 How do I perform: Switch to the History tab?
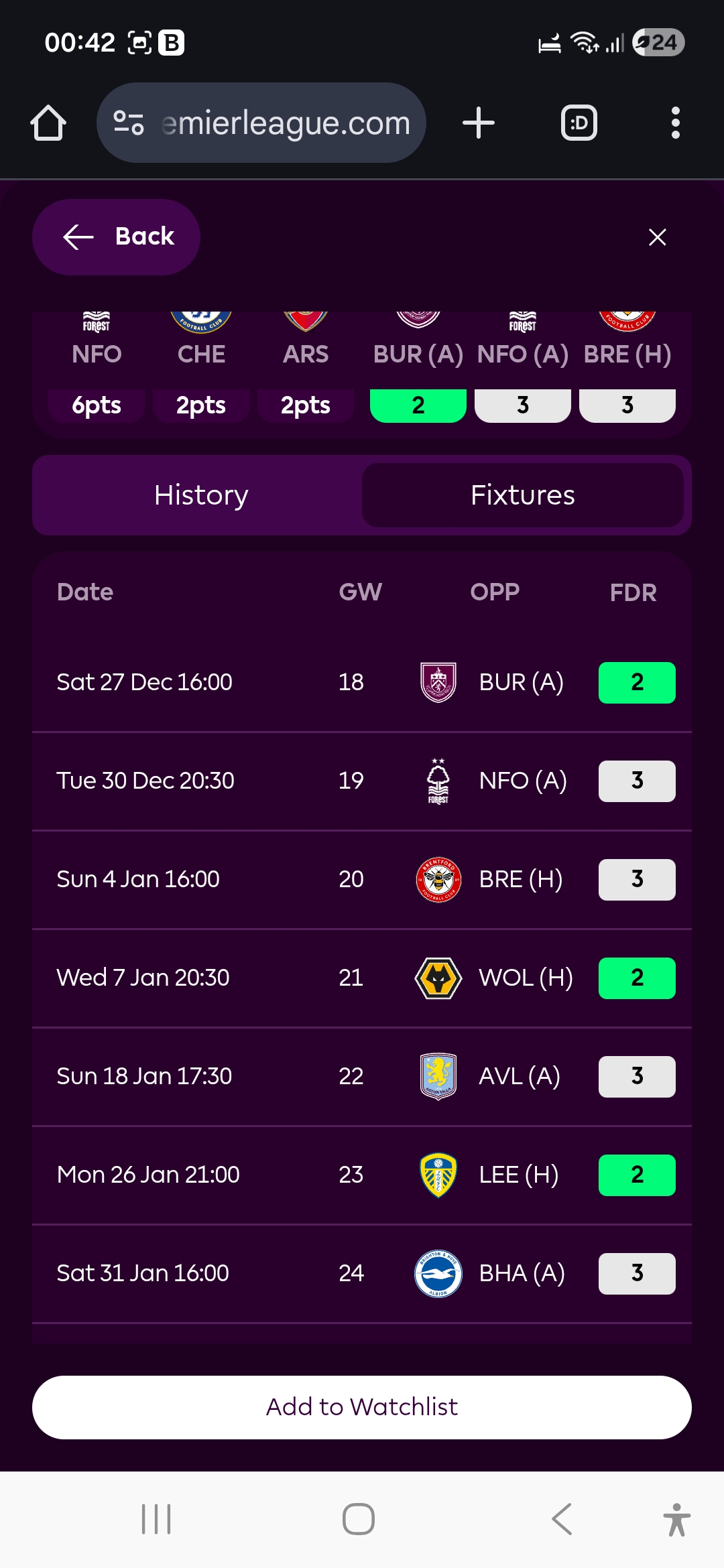pos(201,495)
